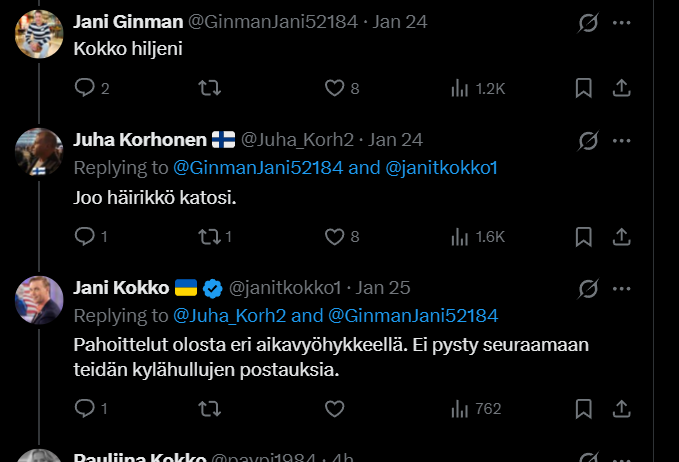
Task: Like Jani Ginman's "Kokko hiljeni" post
Action: (x=335, y=89)
